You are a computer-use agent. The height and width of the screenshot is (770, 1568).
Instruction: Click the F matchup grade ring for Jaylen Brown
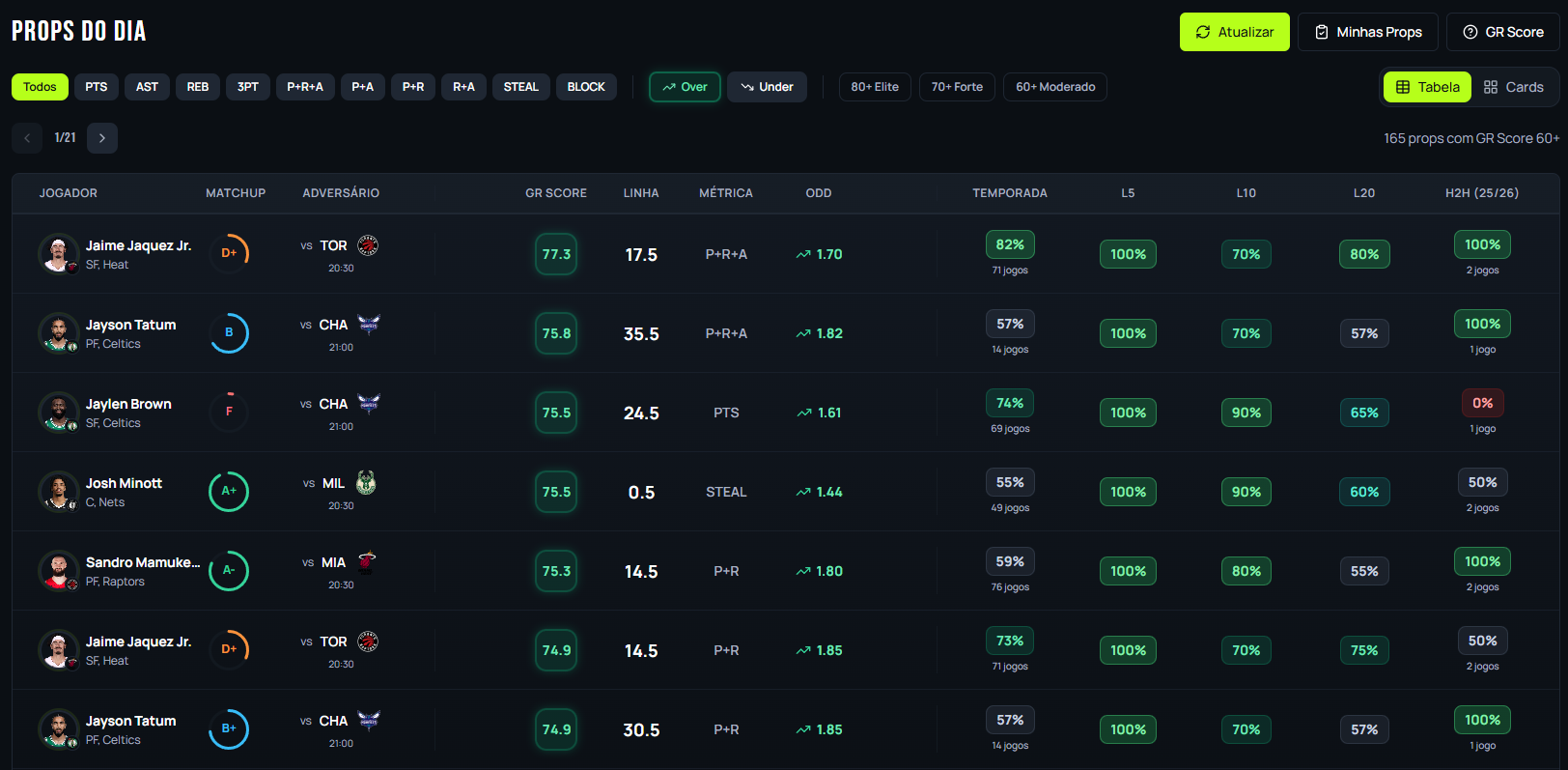click(229, 413)
